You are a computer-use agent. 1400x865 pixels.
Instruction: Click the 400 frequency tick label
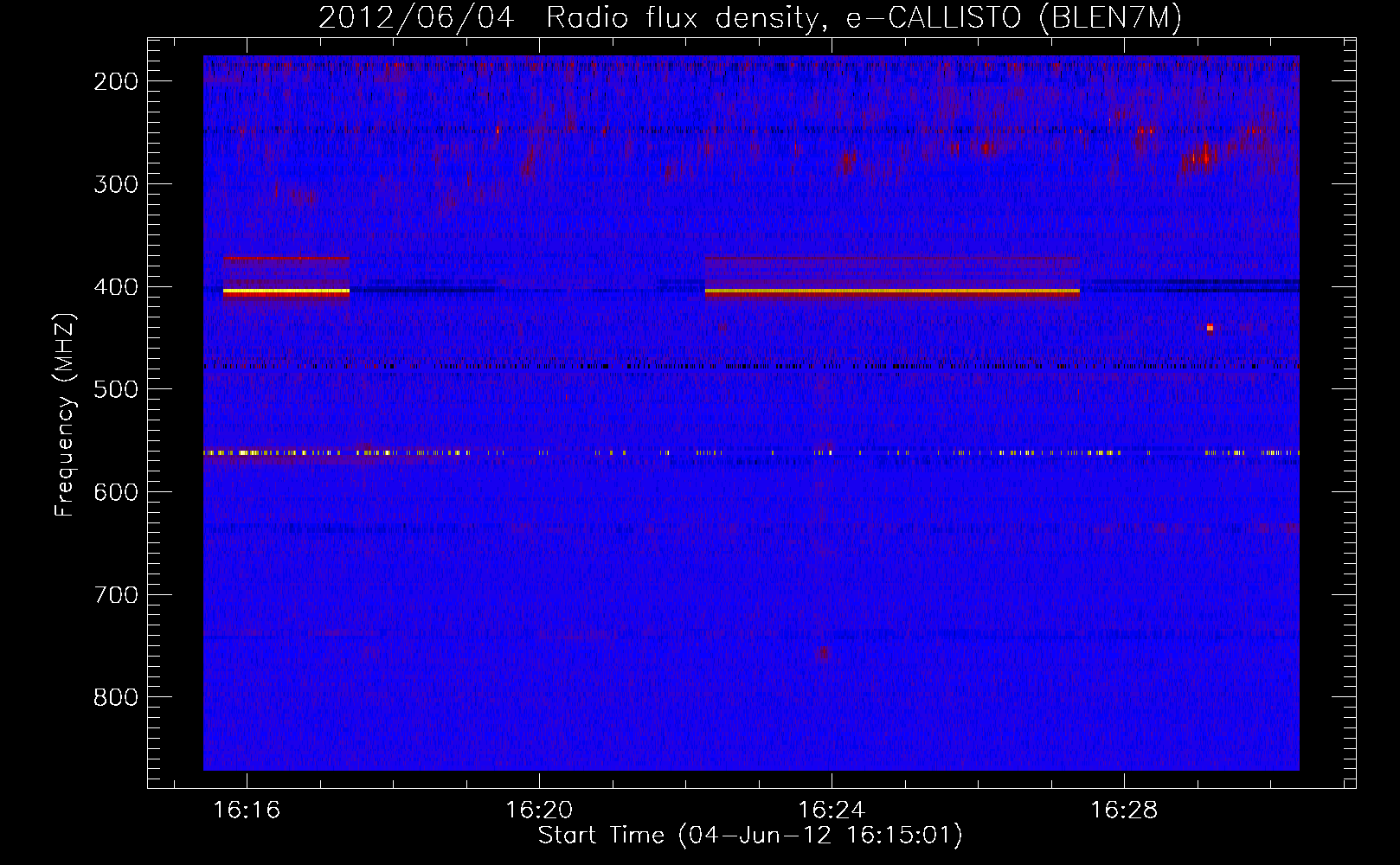click(115, 287)
